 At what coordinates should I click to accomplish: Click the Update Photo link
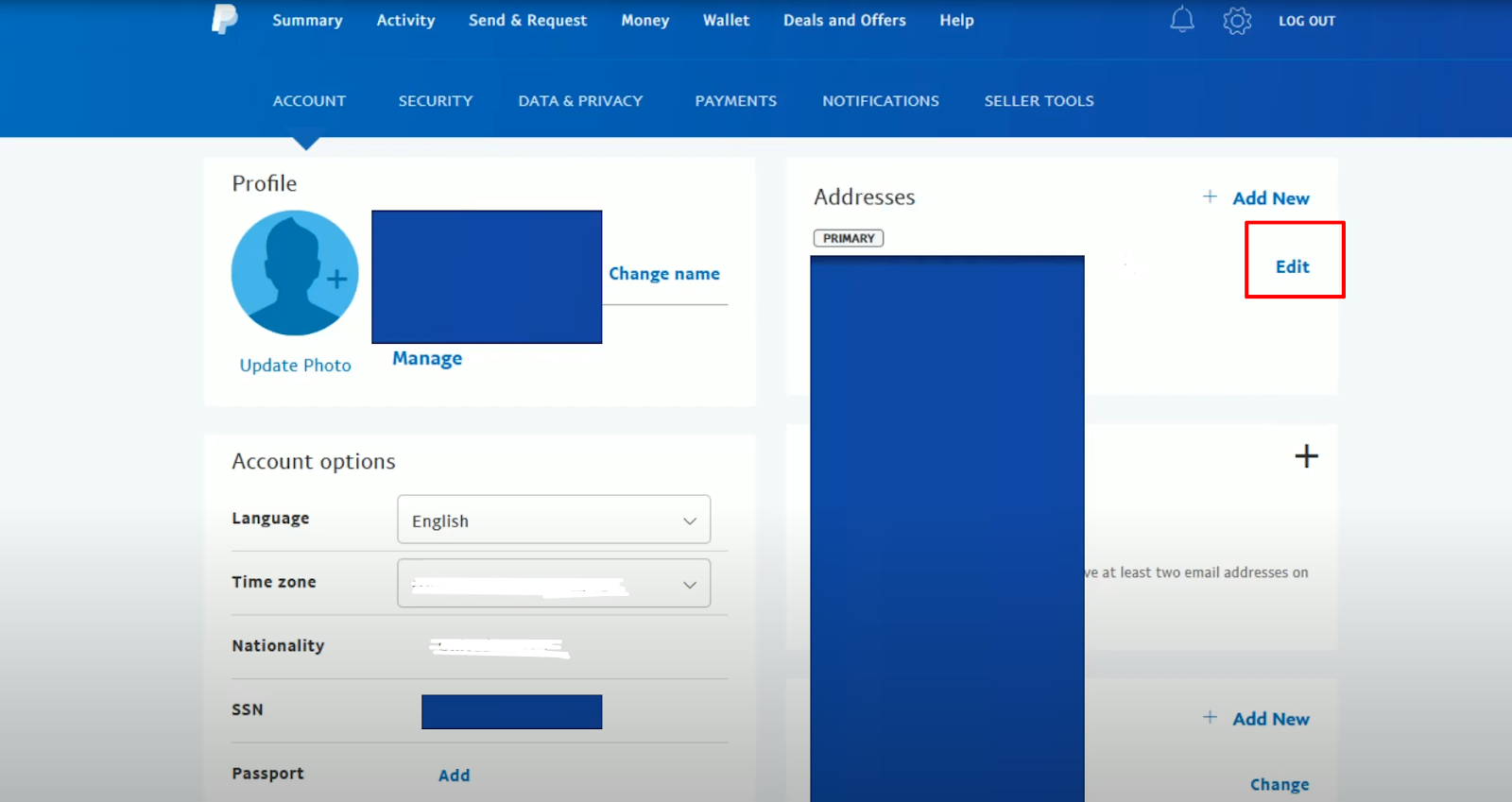(295, 366)
